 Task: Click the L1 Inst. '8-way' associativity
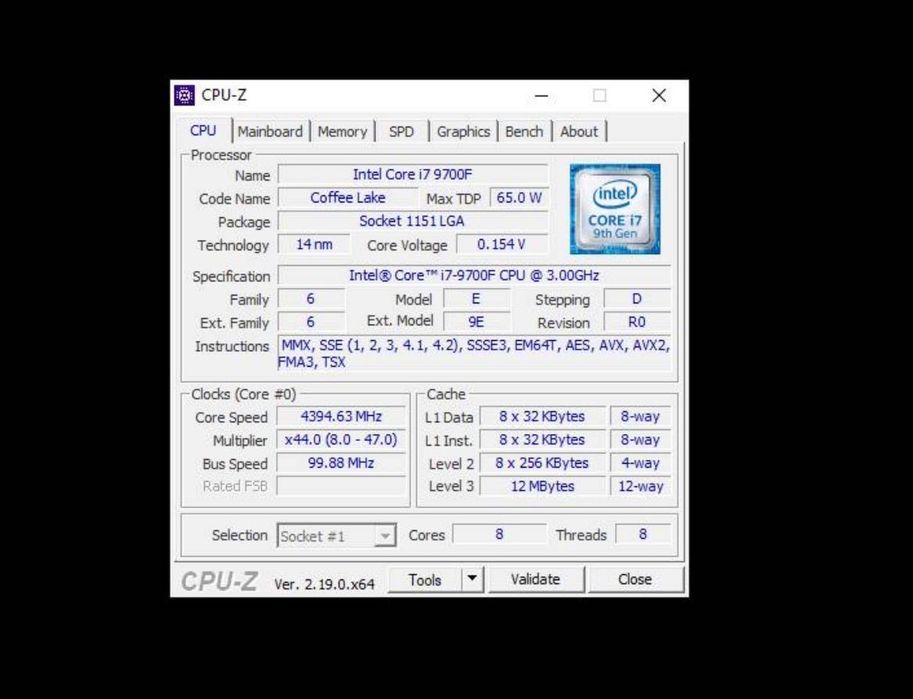(640, 439)
